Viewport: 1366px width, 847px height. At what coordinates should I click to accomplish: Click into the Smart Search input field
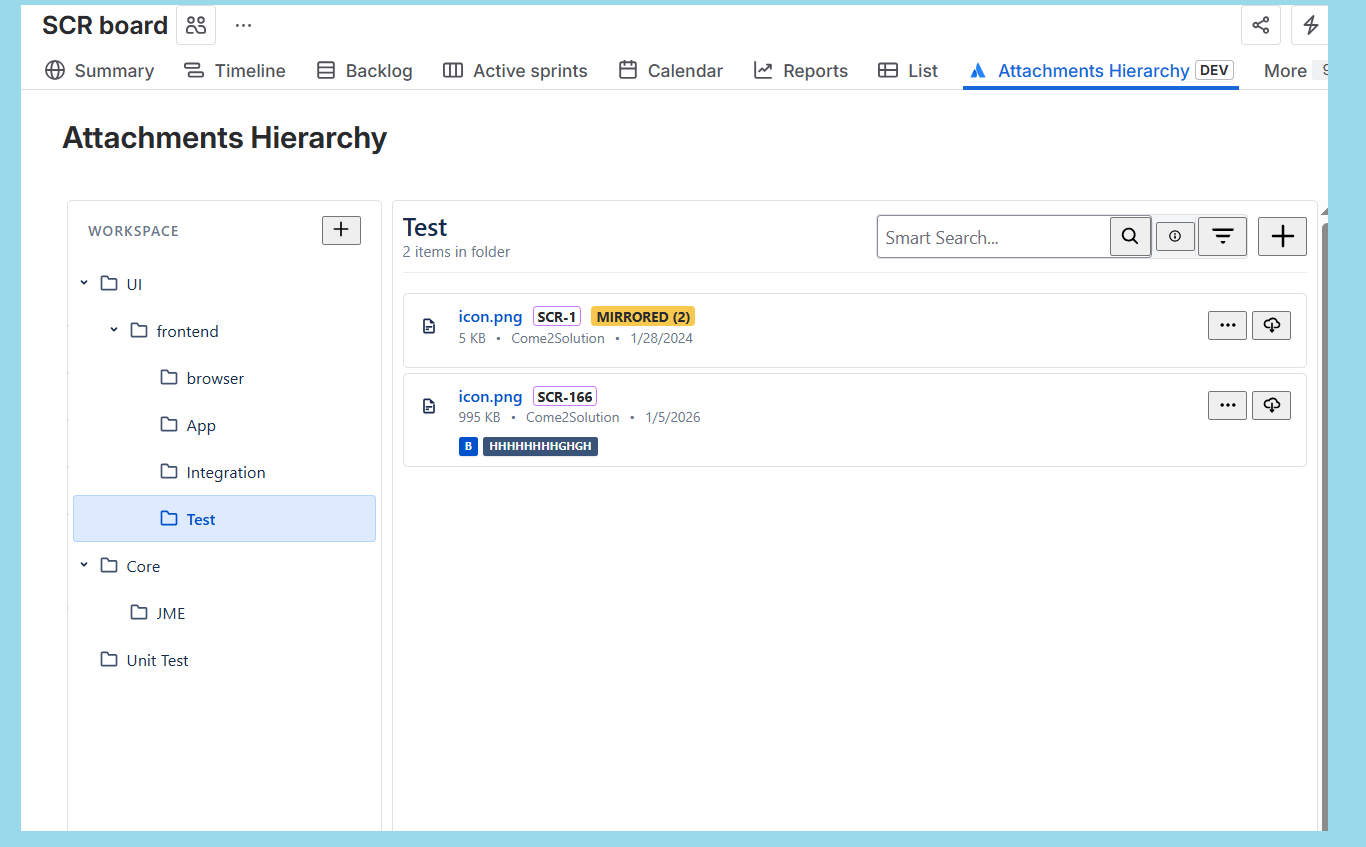coord(994,237)
